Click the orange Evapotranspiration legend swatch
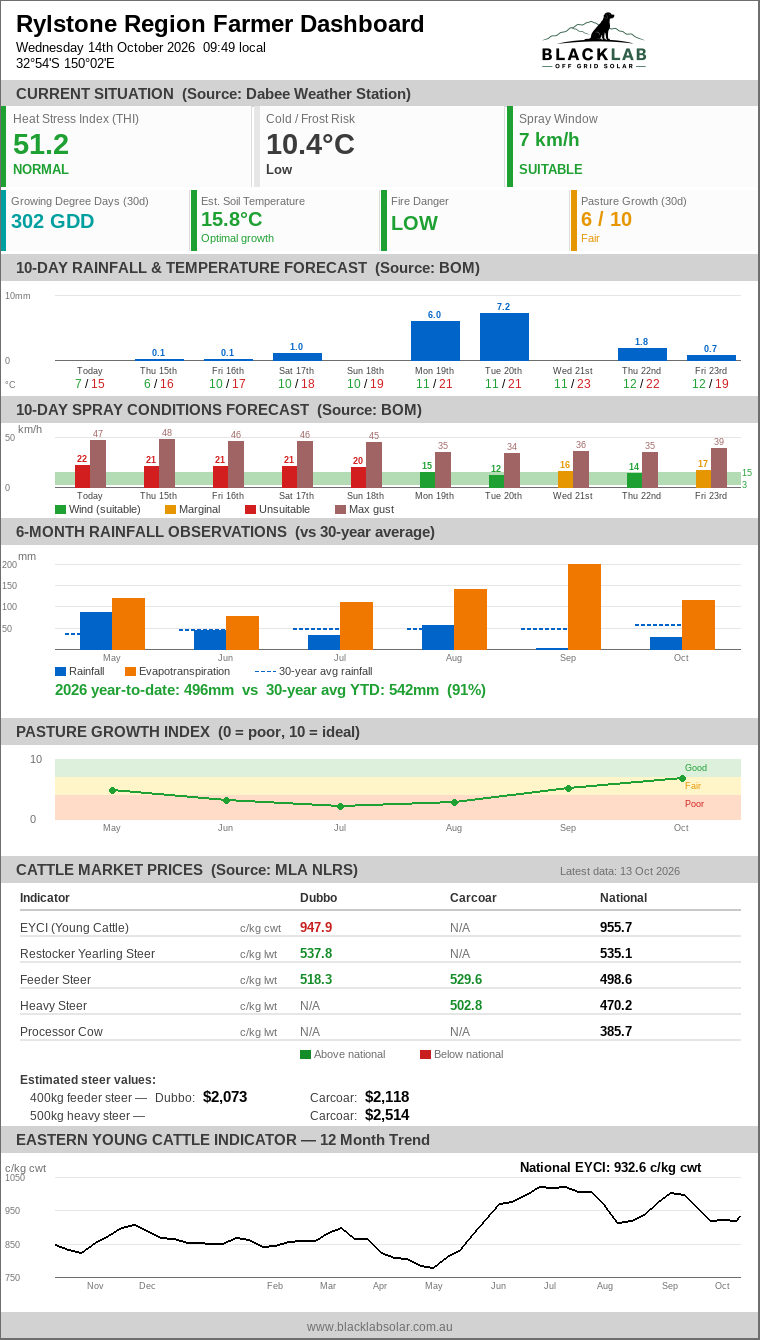The image size is (760, 1340). (x=130, y=671)
